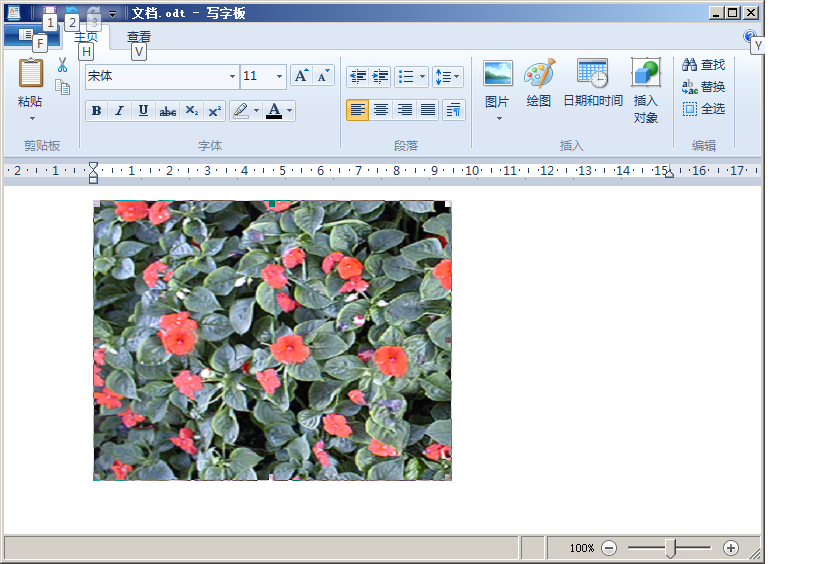This screenshot has height=564, width=819.
Task: Center align the text
Action: point(381,110)
